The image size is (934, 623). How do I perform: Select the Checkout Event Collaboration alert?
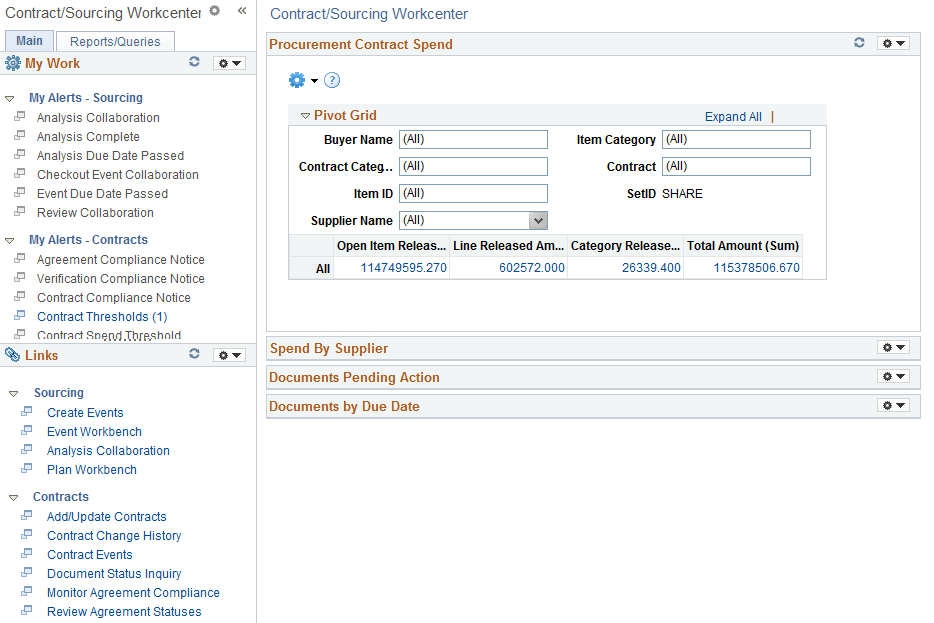[117, 175]
